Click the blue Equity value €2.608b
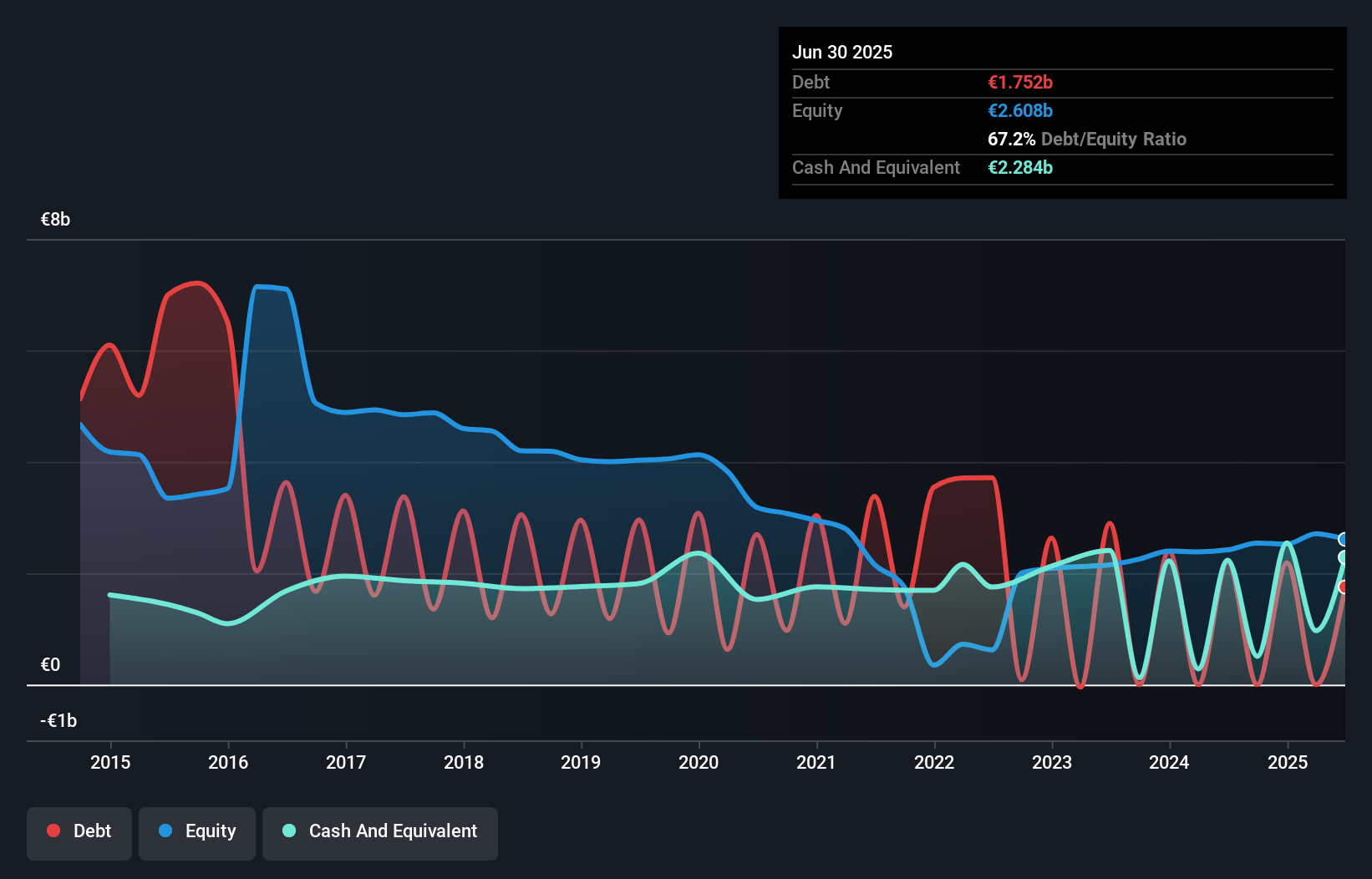The width and height of the screenshot is (1372, 879). point(1020,110)
